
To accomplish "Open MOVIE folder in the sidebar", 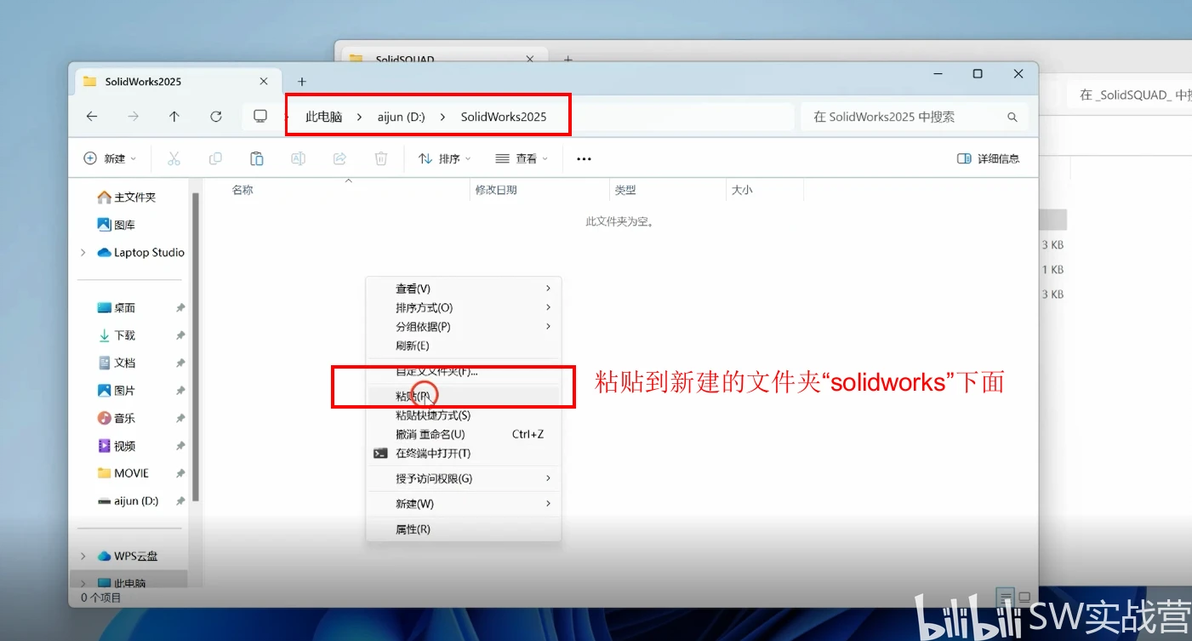I will point(123,473).
